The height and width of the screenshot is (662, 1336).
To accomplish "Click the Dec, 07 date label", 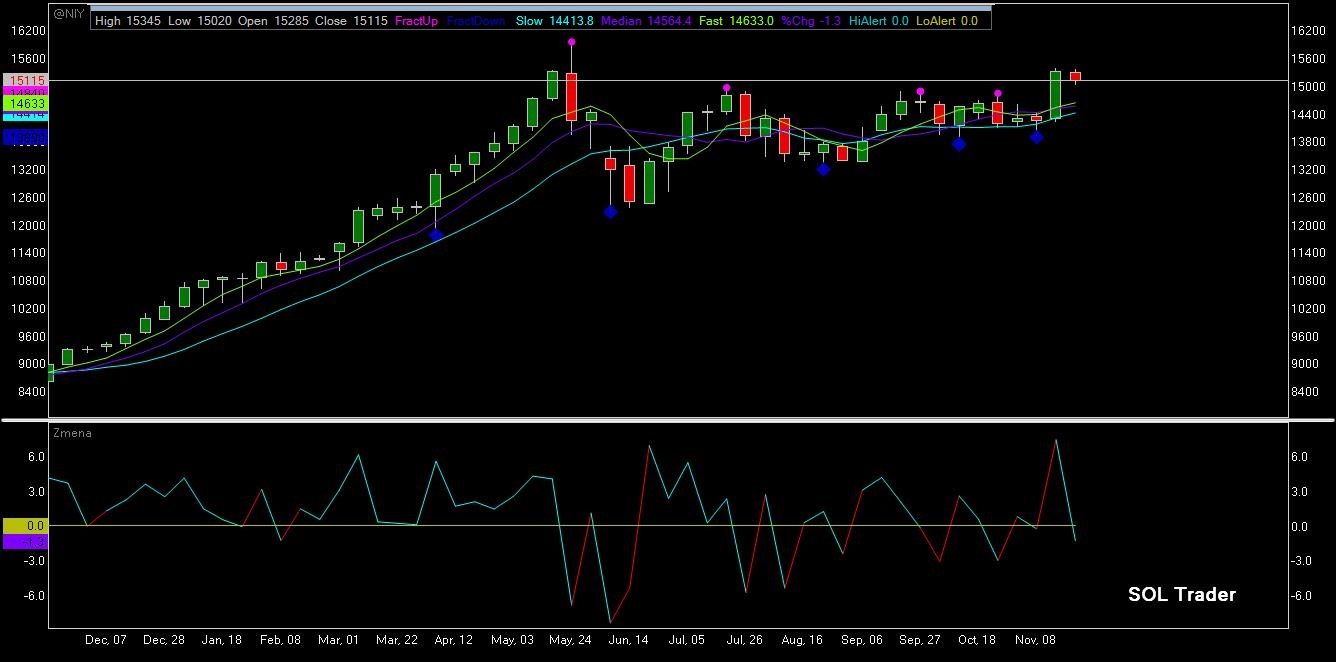I will coord(106,640).
